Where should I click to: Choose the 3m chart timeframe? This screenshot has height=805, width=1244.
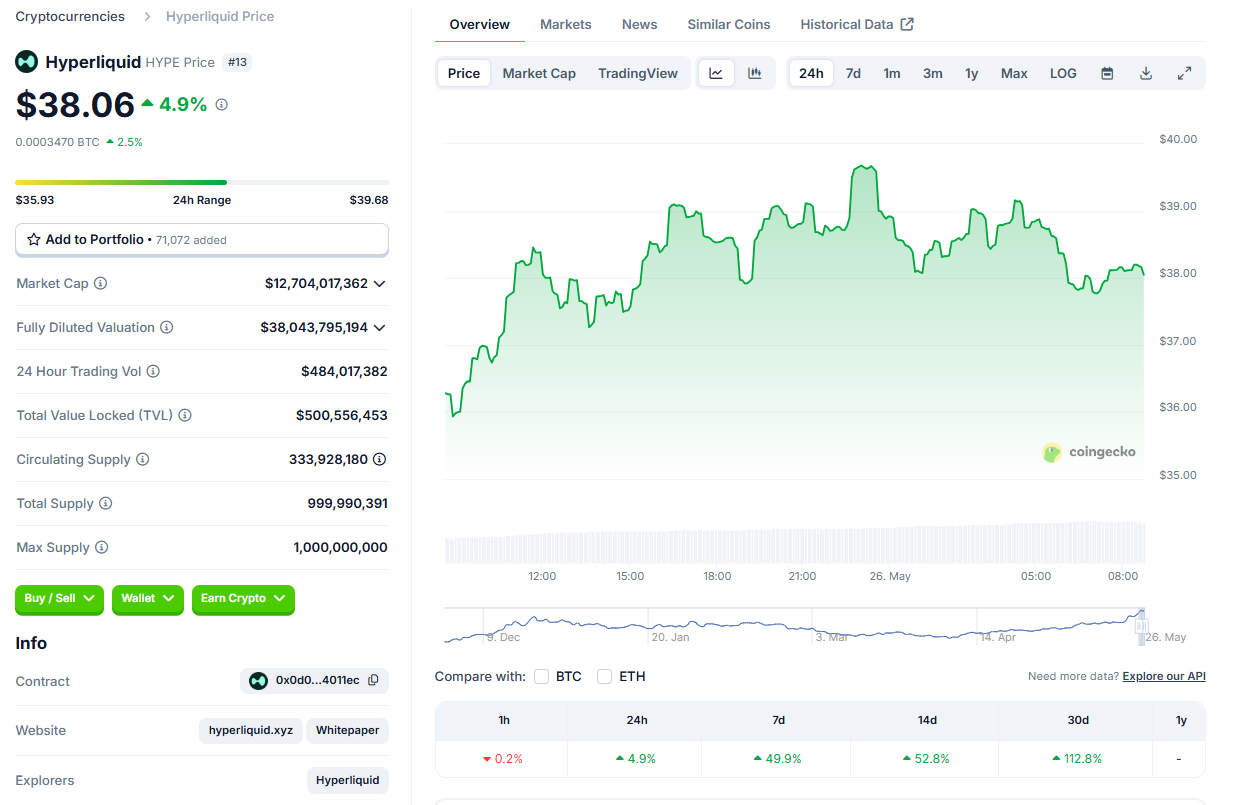[x=933, y=73]
